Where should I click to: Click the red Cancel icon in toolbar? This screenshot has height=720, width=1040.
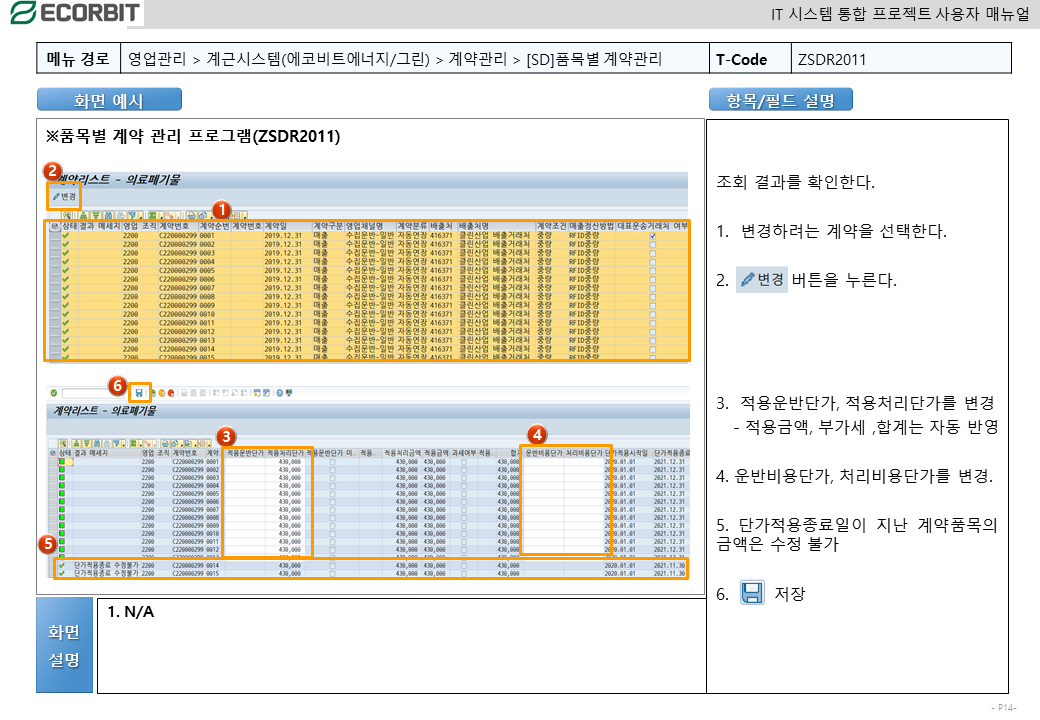coord(173,393)
